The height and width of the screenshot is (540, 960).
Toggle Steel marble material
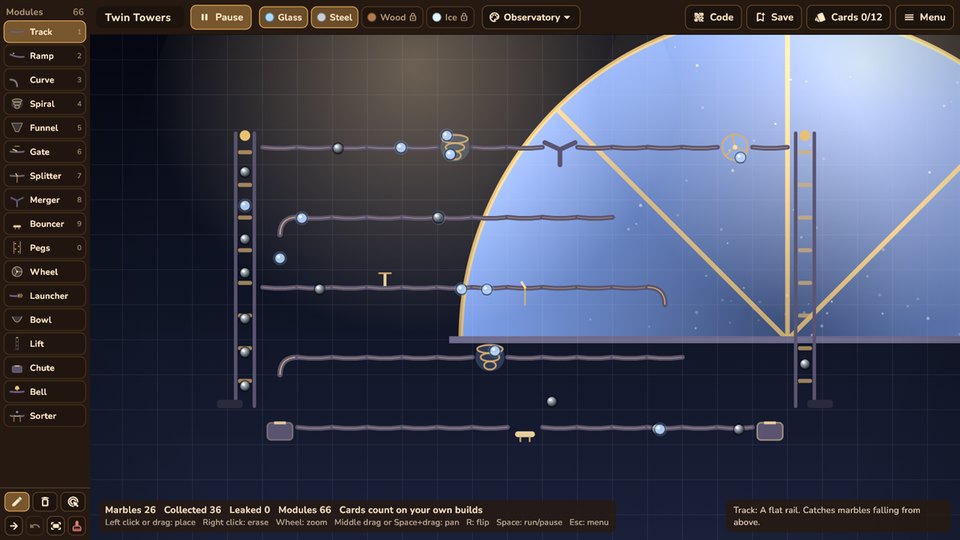(334, 17)
